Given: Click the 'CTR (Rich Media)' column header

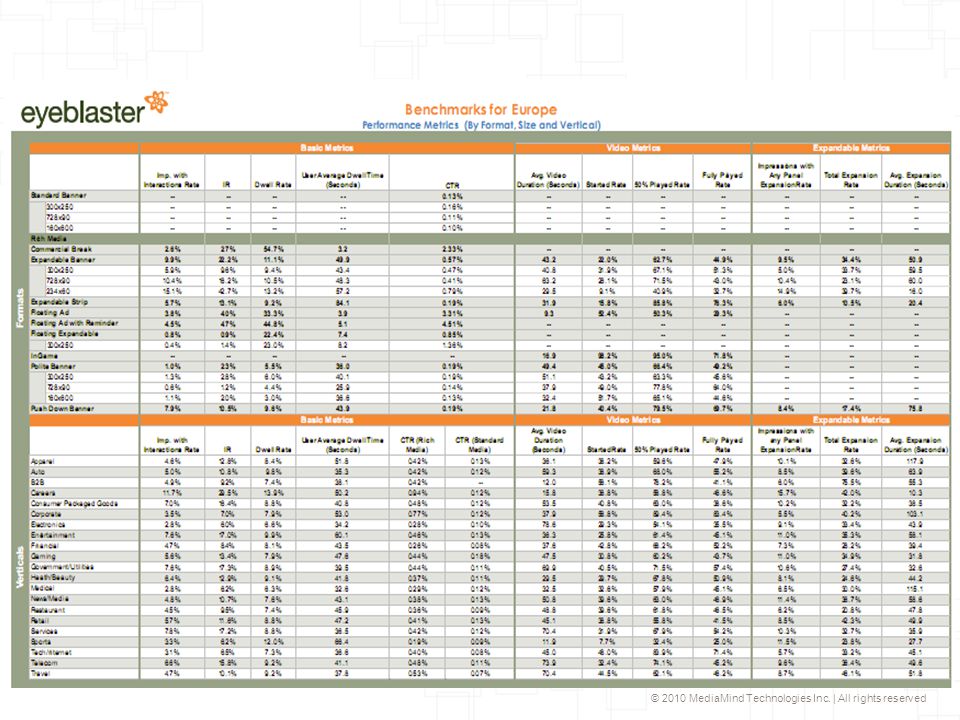Looking at the screenshot, I should [x=417, y=444].
